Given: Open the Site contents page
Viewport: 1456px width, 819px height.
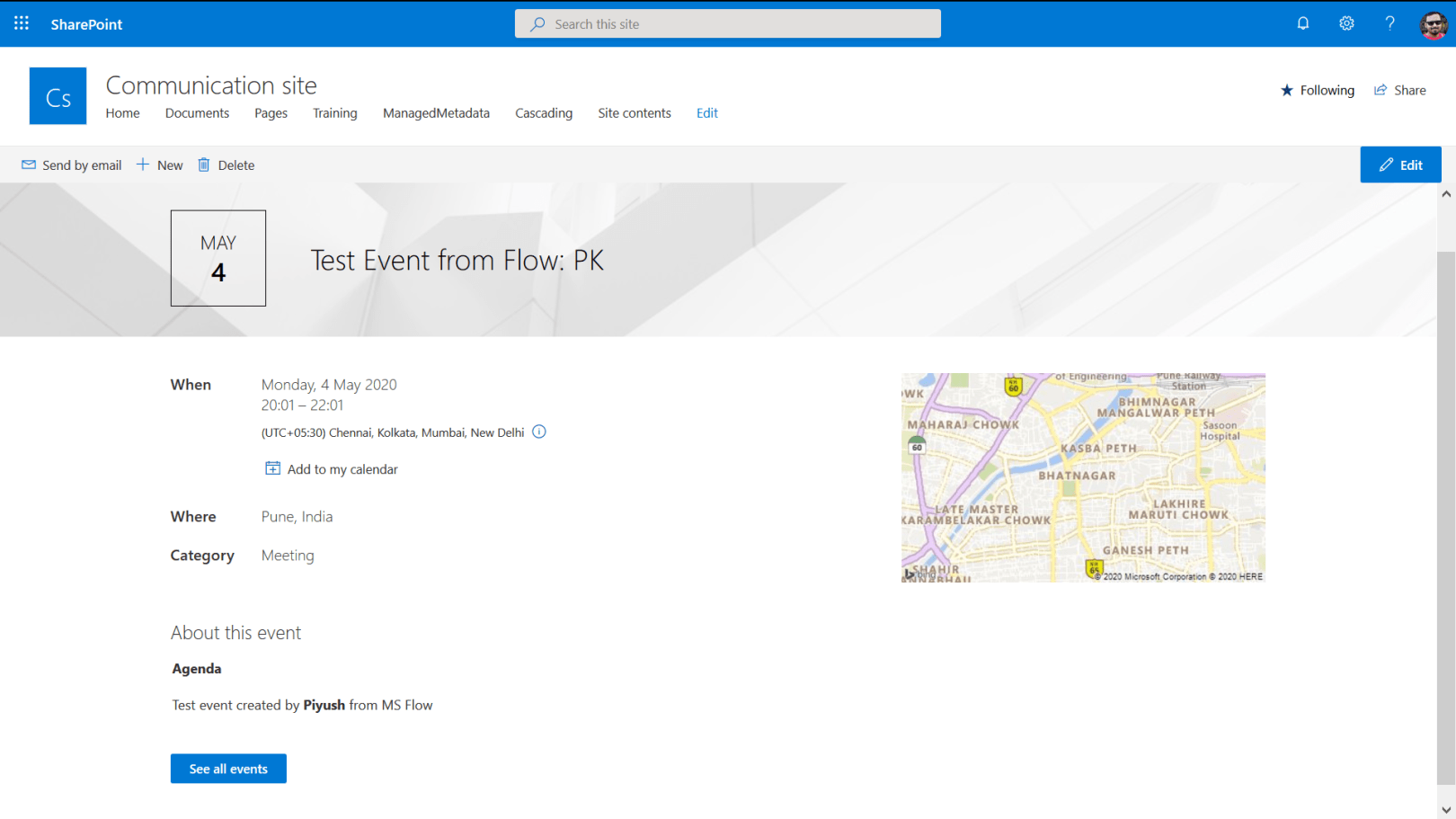Looking at the screenshot, I should point(635,112).
